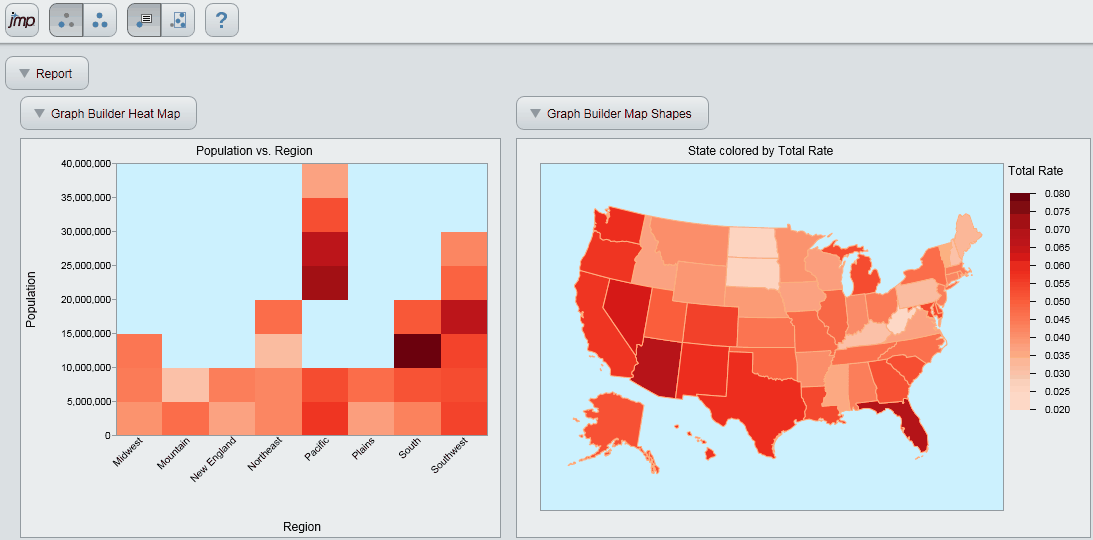Click the vertical Population axis title
1093x540 pixels.
31,298
